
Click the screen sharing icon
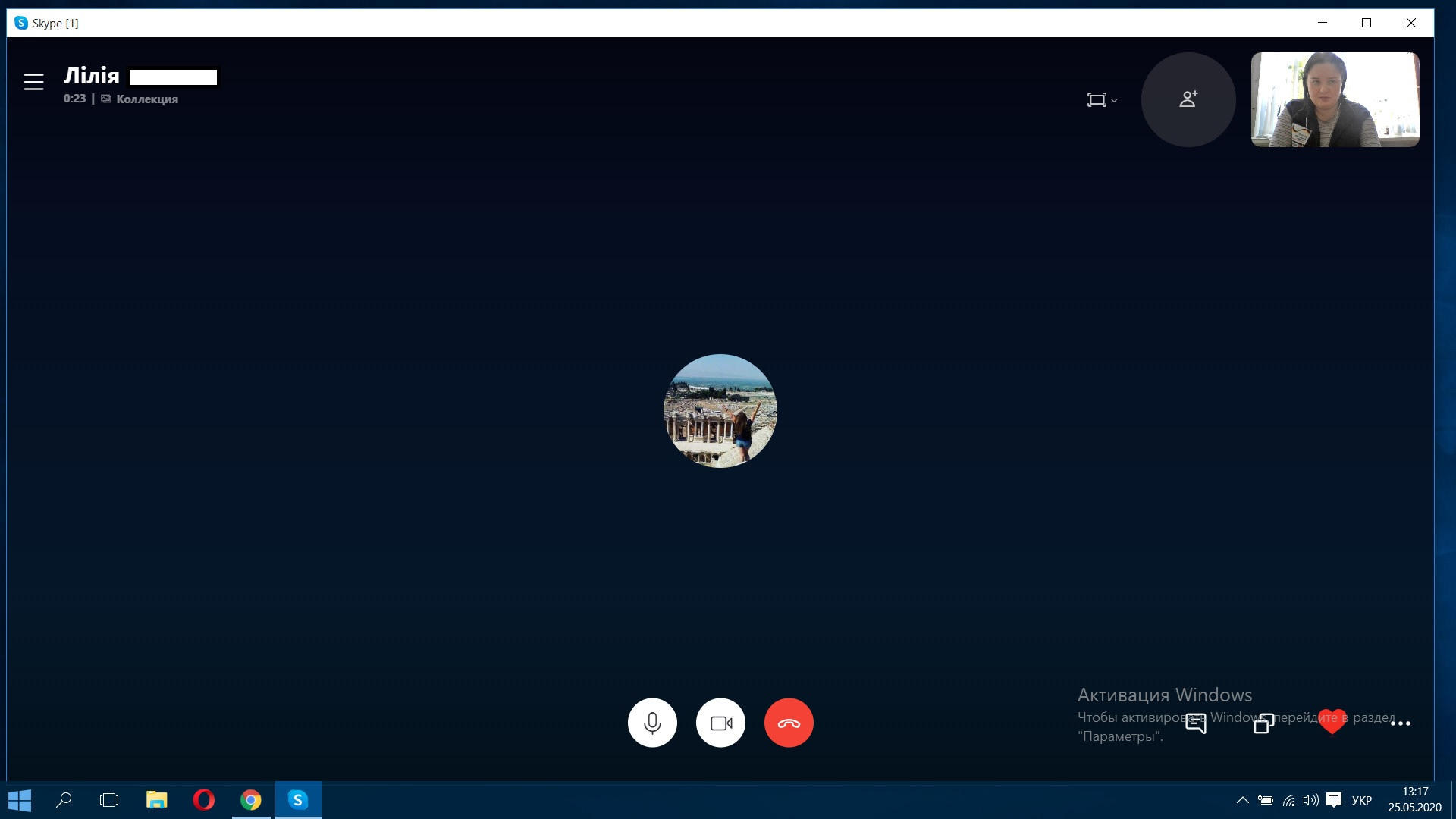pyautogui.click(x=1264, y=723)
